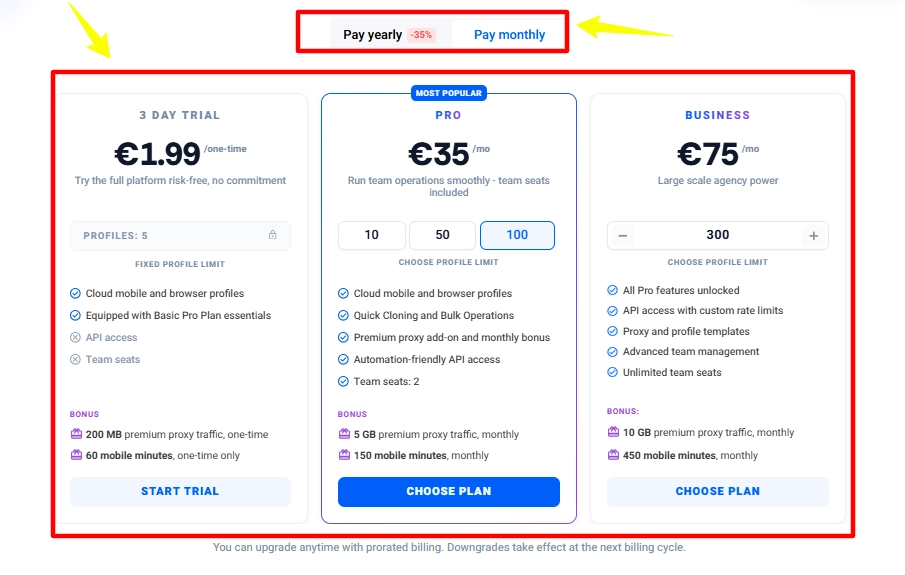Increase Business profile limit with plus
This screenshot has height=575, width=905.
(813, 236)
